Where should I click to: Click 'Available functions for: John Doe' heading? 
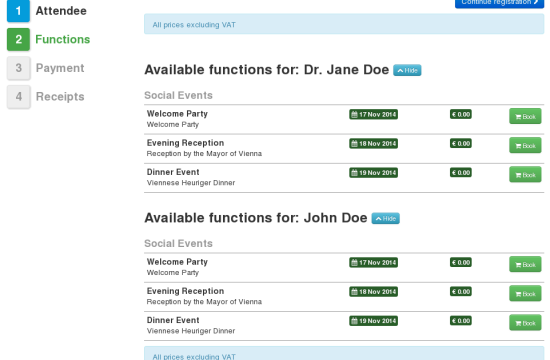tap(256, 218)
